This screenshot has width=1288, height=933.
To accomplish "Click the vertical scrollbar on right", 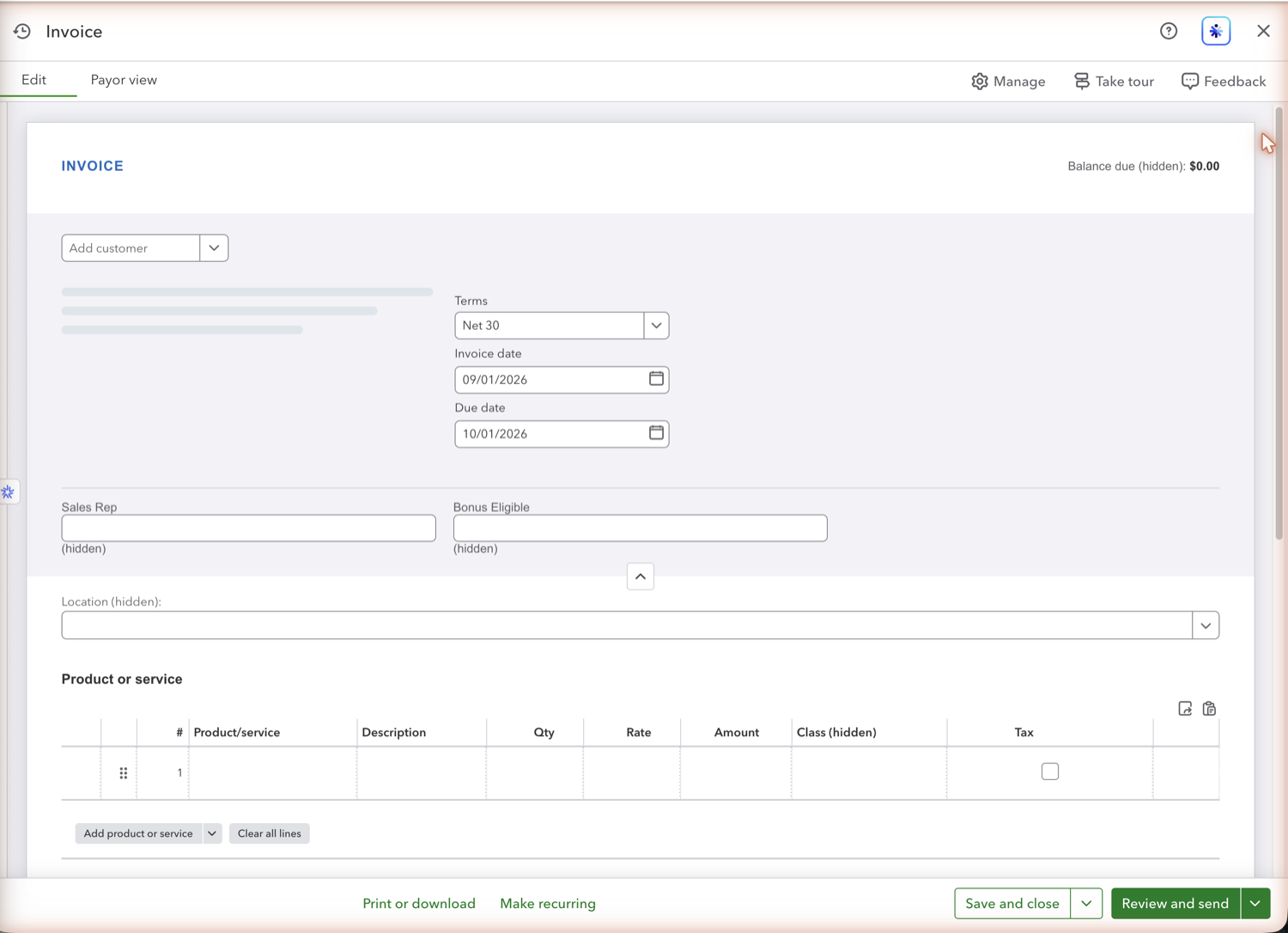I will 1279,325.
